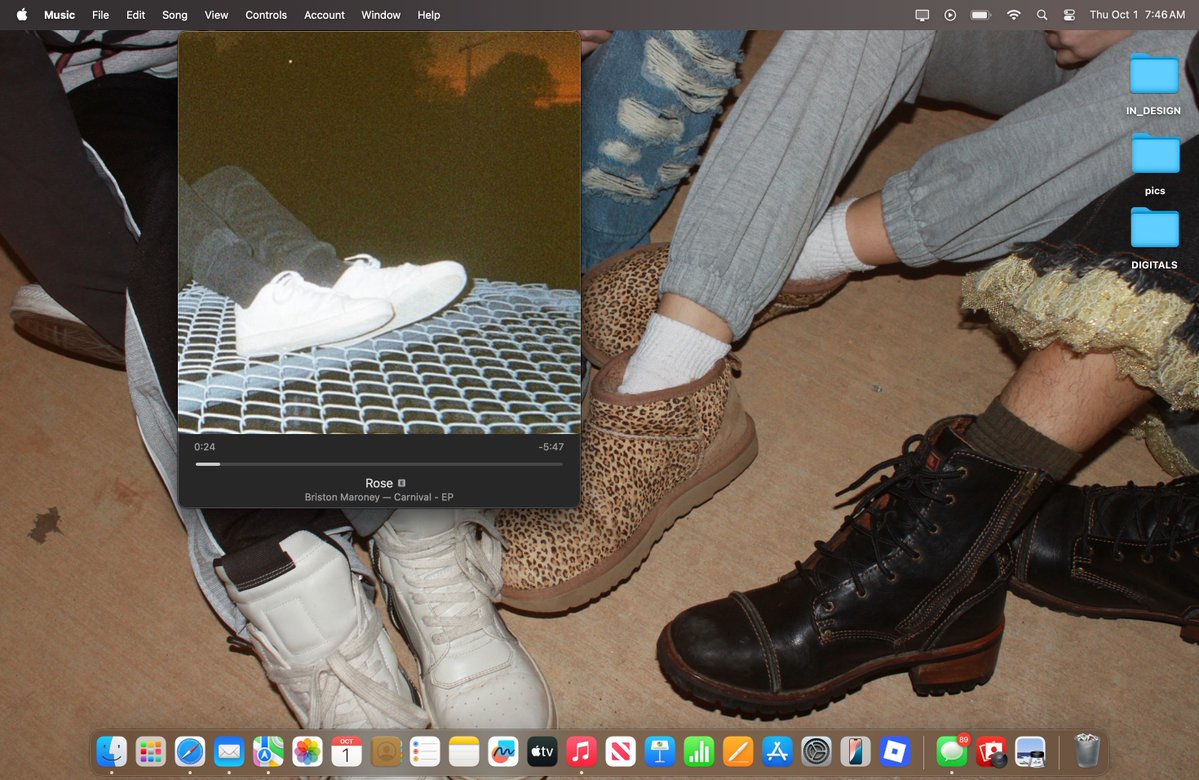Open the Song menu
Viewport: 1199px width, 780px height.
[174, 15]
